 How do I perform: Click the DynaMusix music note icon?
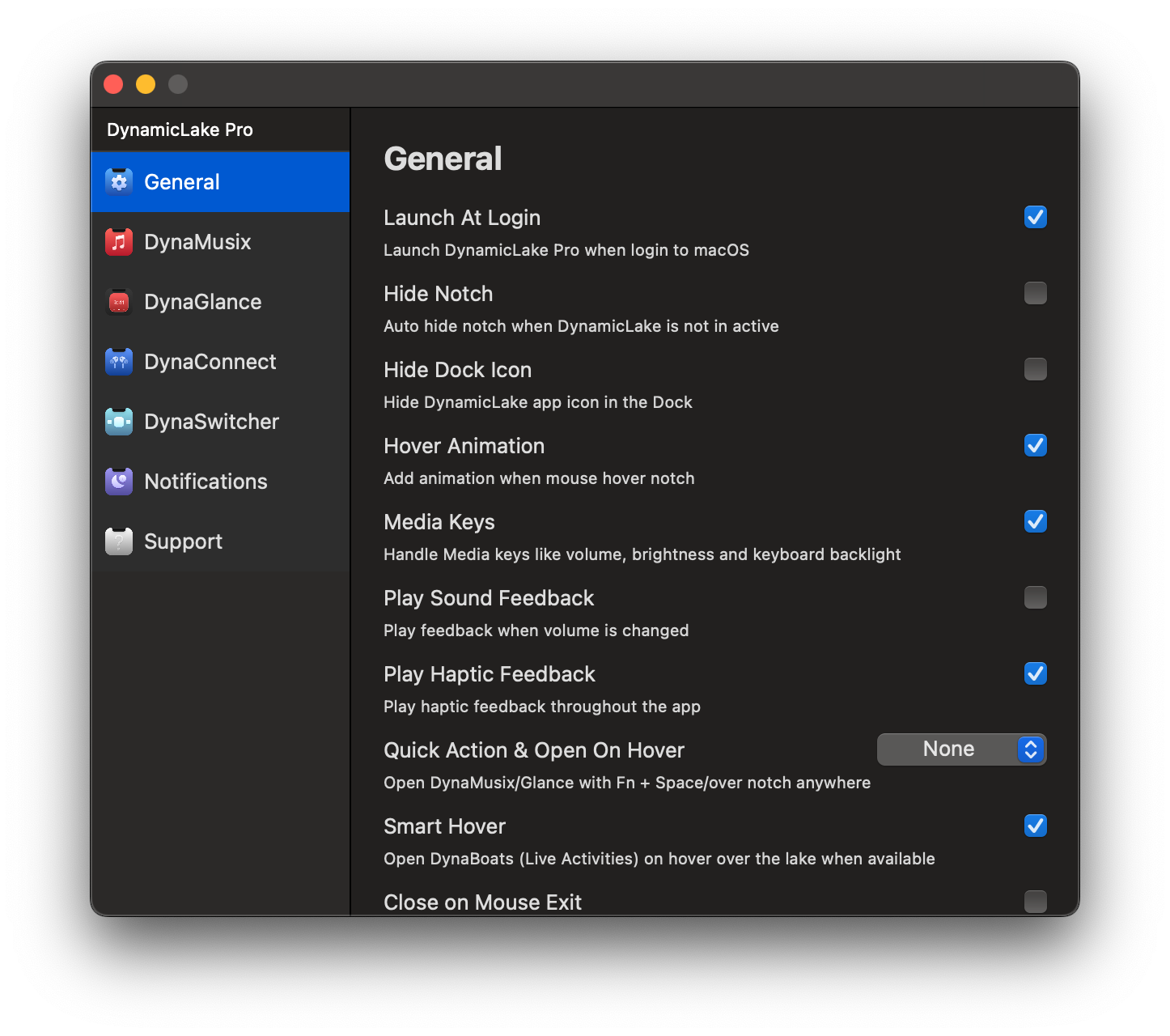coord(119,242)
